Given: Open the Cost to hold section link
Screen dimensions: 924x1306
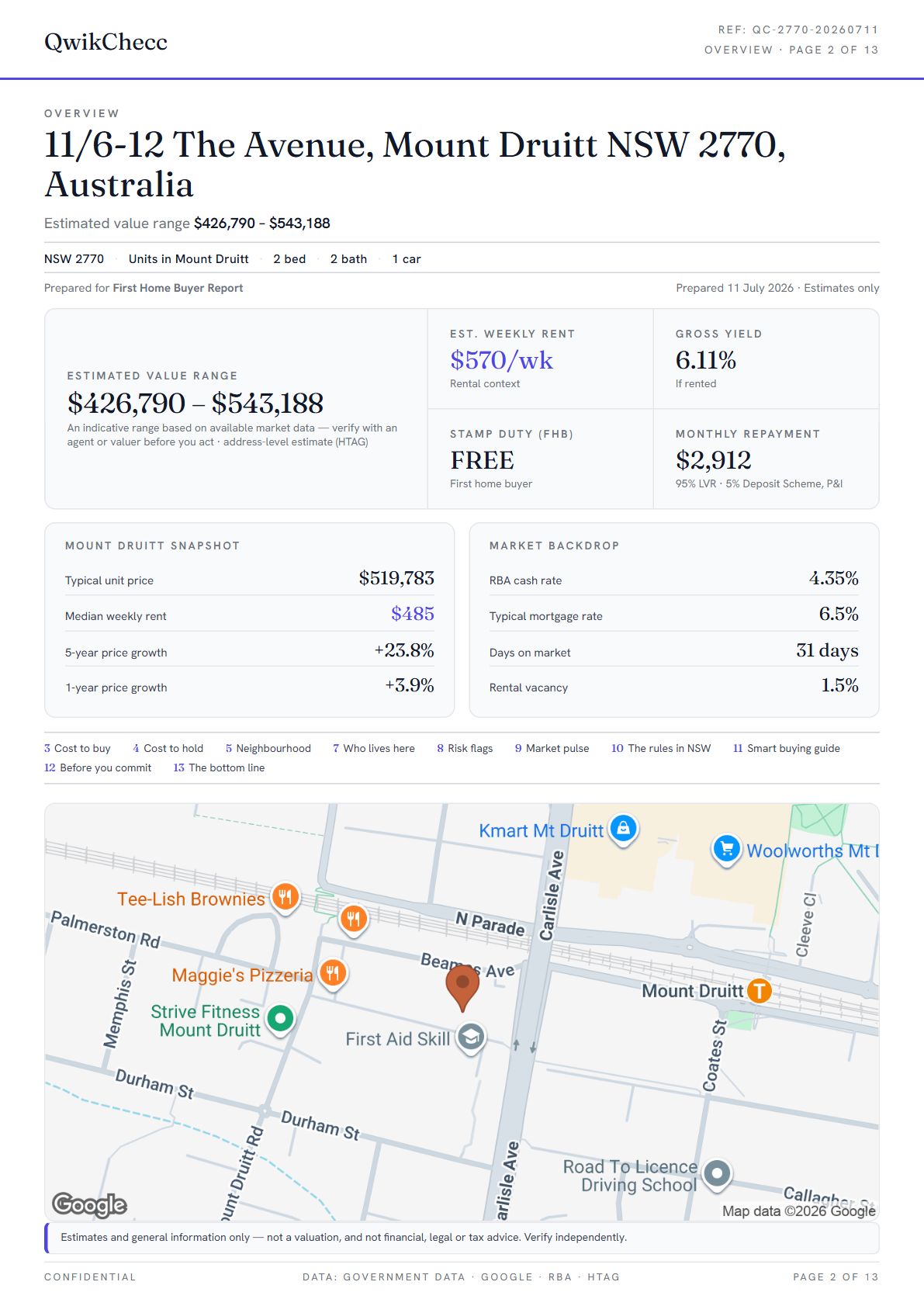Looking at the screenshot, I should pos(168,748).
